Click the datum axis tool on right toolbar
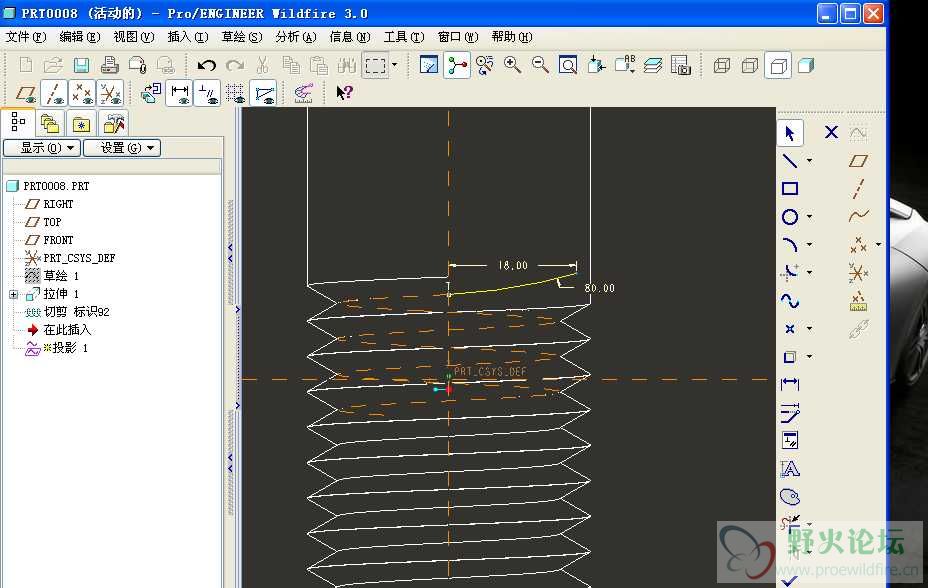Viewport: 928px width, 588px height. click(x=858, y=189)
